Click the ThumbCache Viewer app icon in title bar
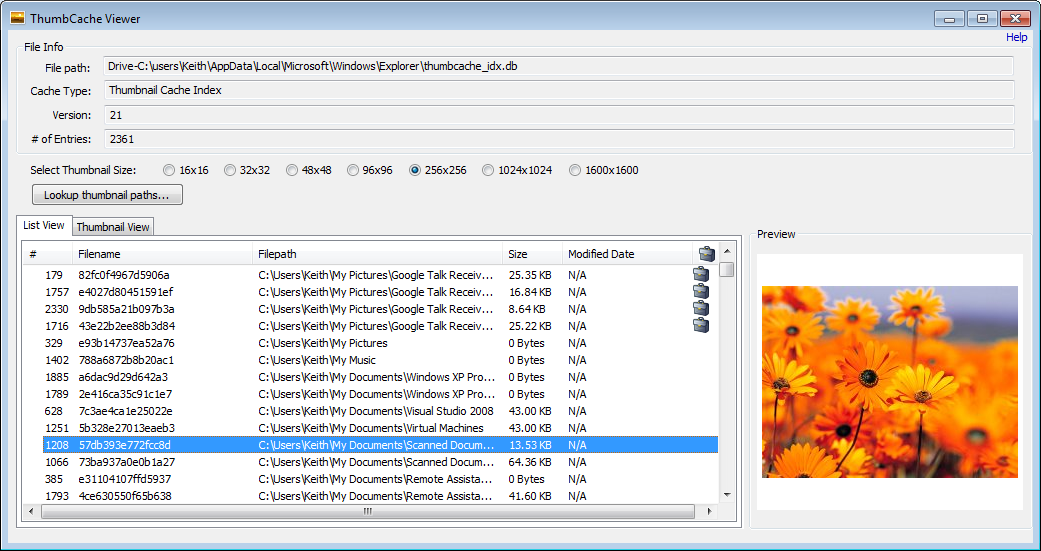The height and width of the screenshot is (551, 1041). click(x=17, y=18)
